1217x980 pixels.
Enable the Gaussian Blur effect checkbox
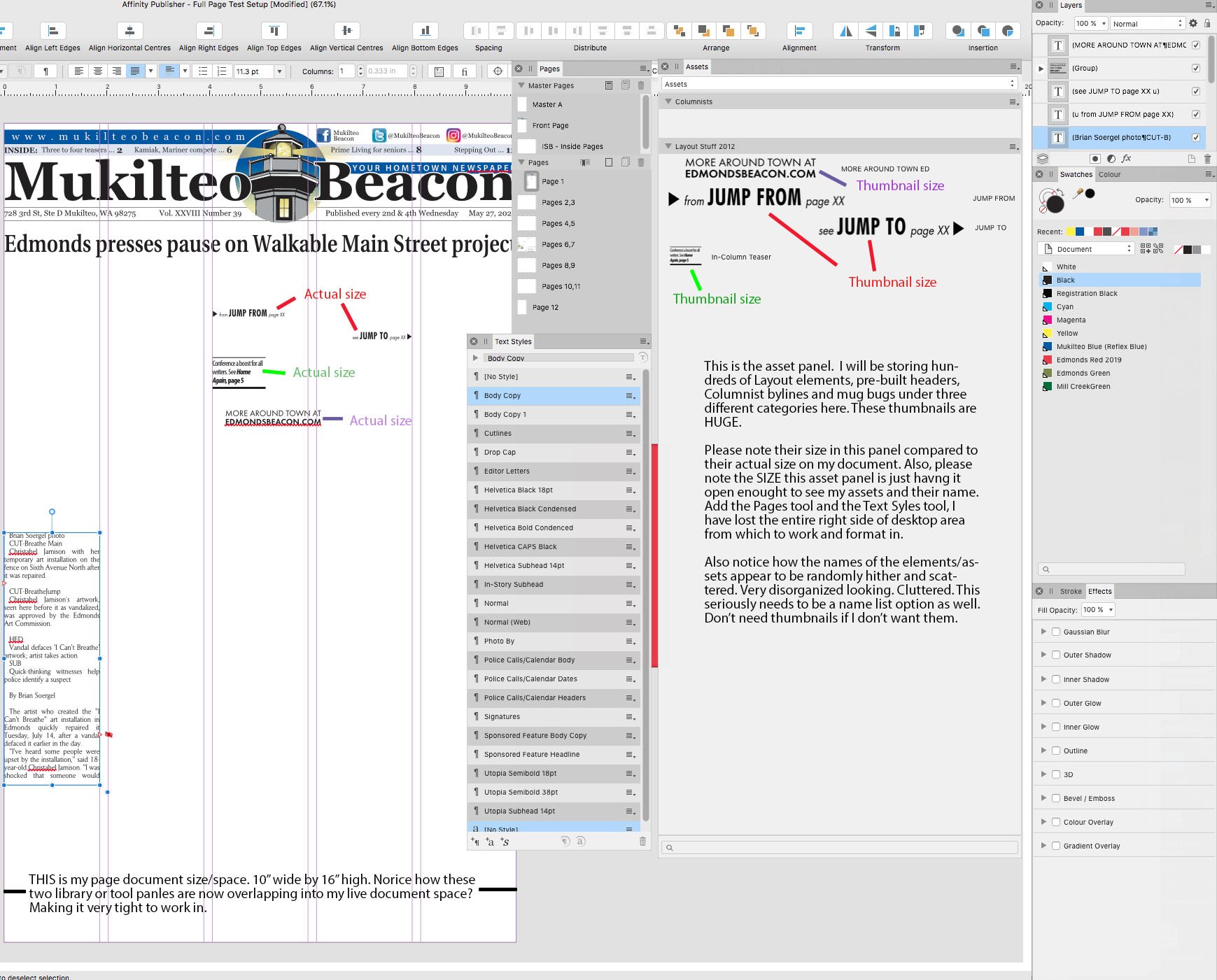pyautogui.click(x=1056, y=632)
